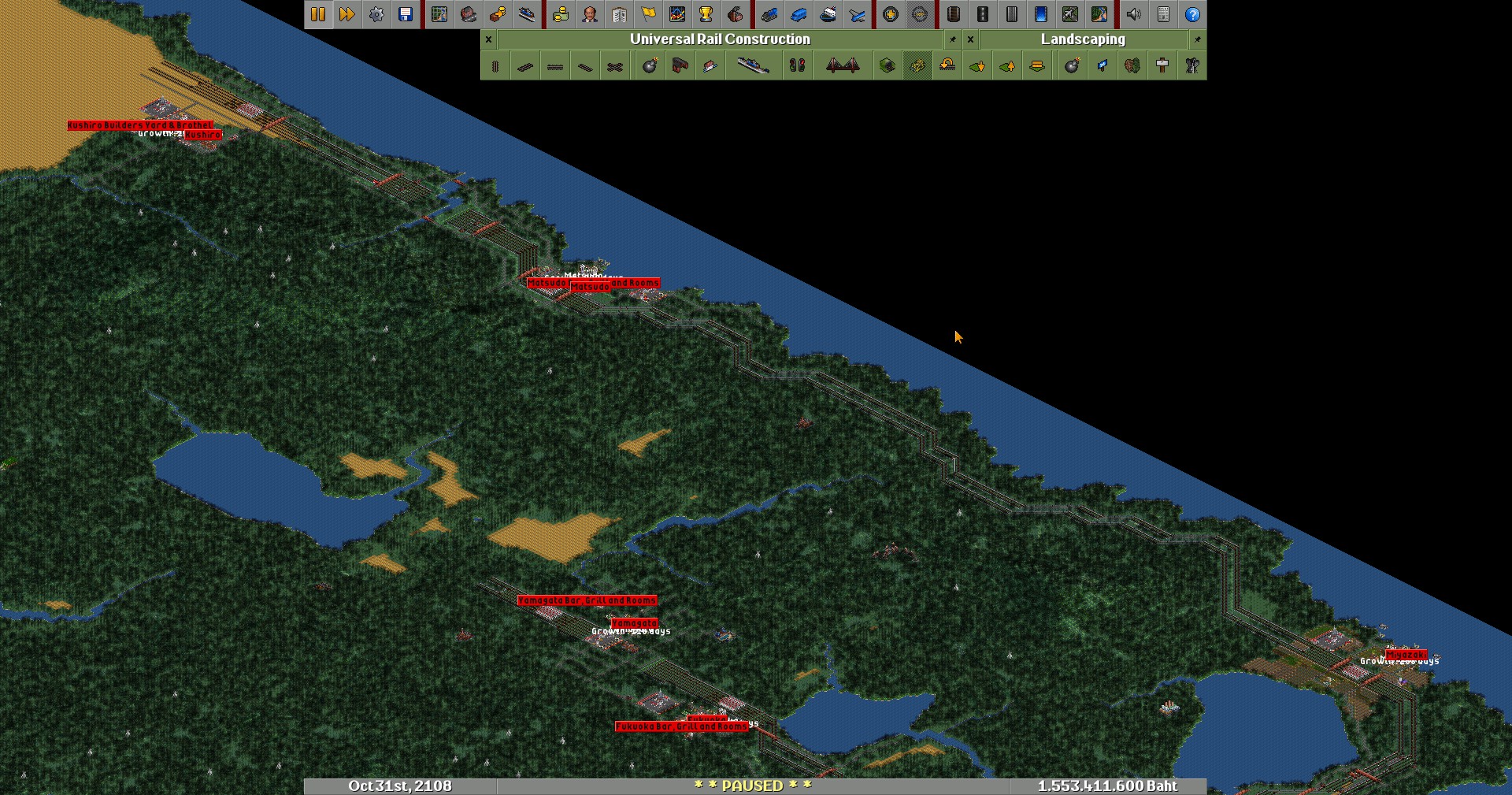This screenshot has width=1512, height=795.
Task: Click Kushiro Builders Yard & Brothel sign
Action: [139, 125]
